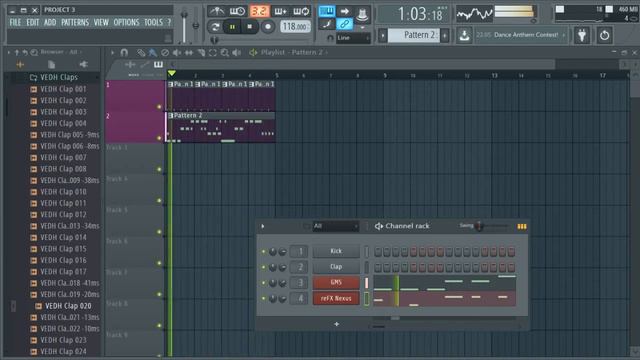Click the Pattern 2 selector
This screenshot has width=640, height=360.
(x=413, y=35)
